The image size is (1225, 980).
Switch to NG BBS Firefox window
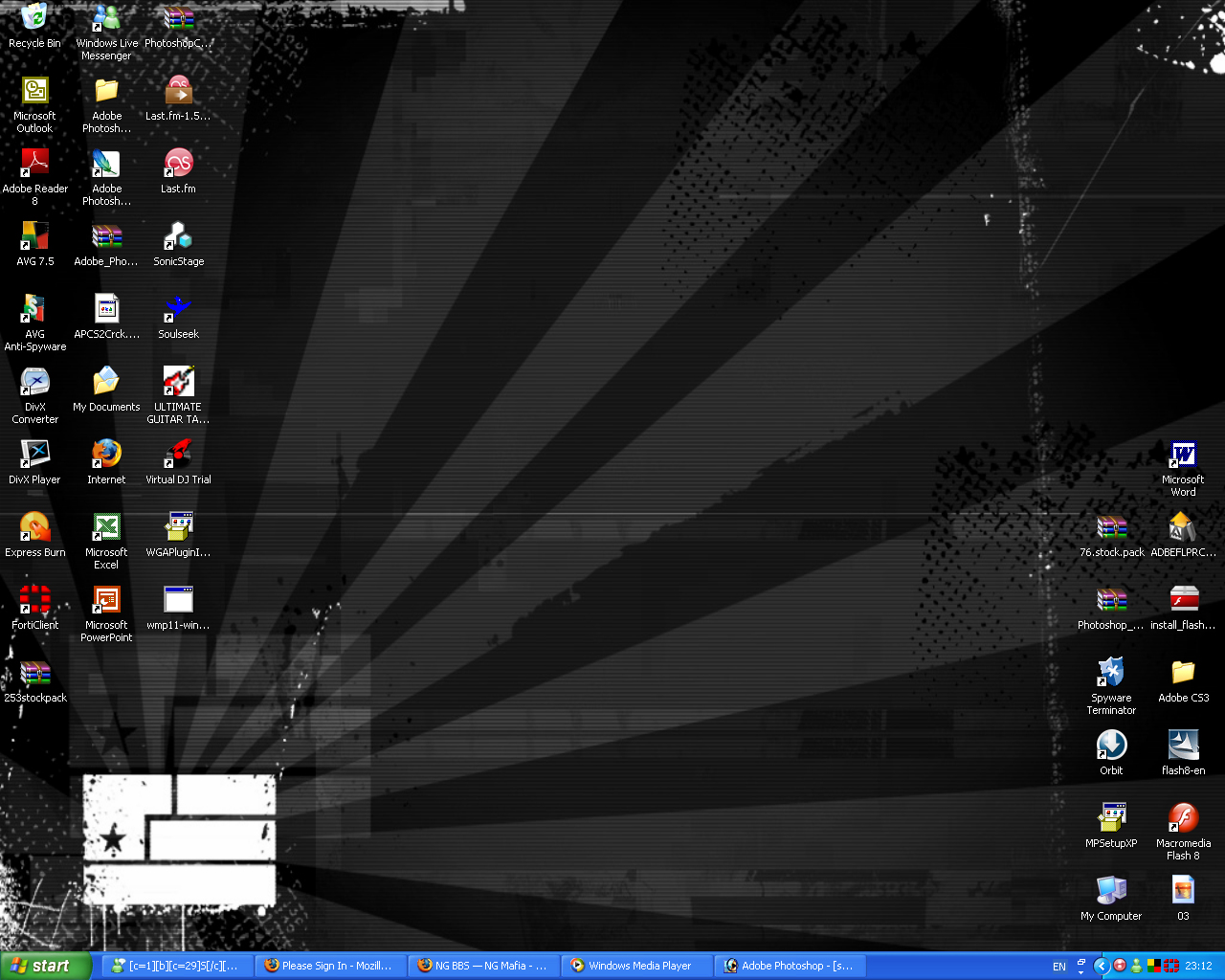(x=483, y=966)
